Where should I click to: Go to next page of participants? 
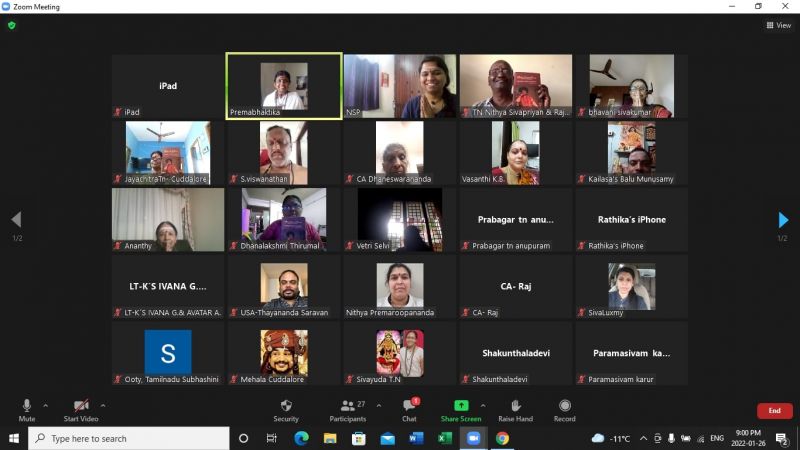click(x=783, y=220)
